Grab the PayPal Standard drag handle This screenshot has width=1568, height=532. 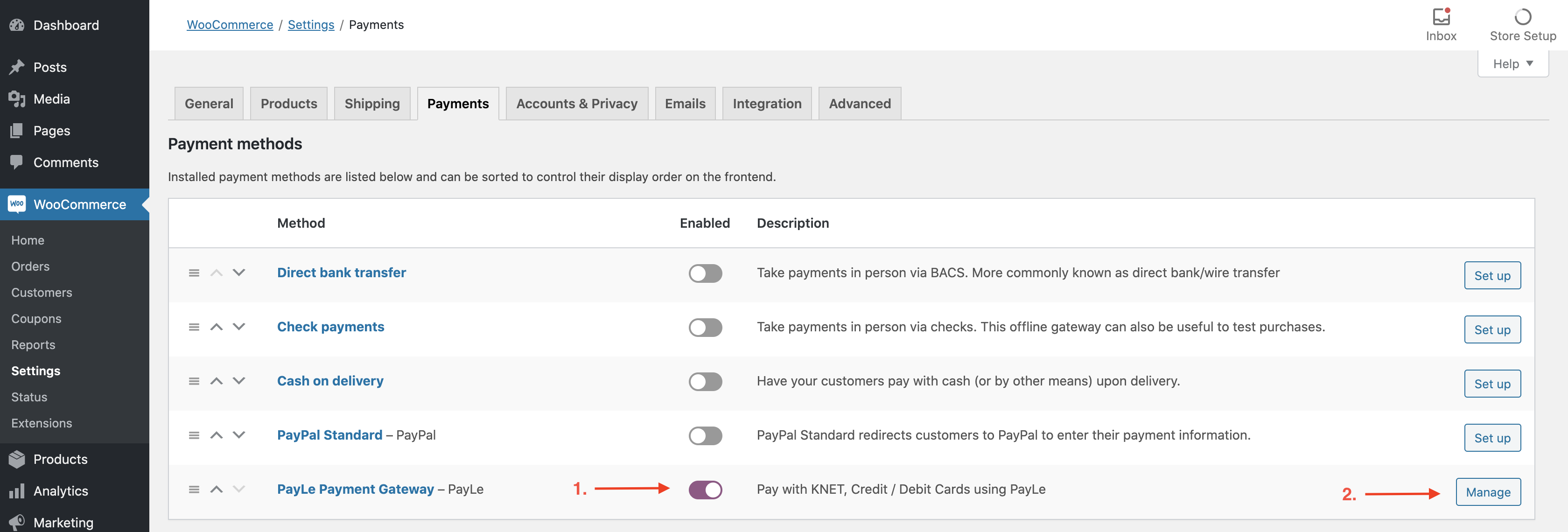(194, 435)
